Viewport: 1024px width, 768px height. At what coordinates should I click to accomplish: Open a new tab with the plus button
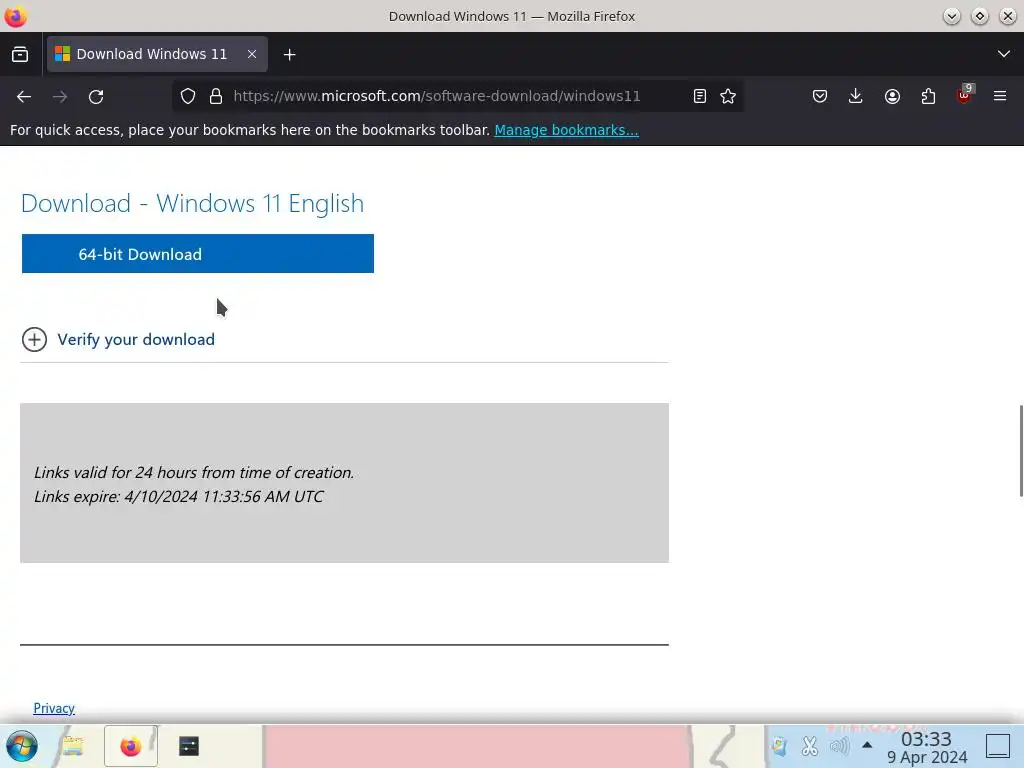[x=289, y=55]
